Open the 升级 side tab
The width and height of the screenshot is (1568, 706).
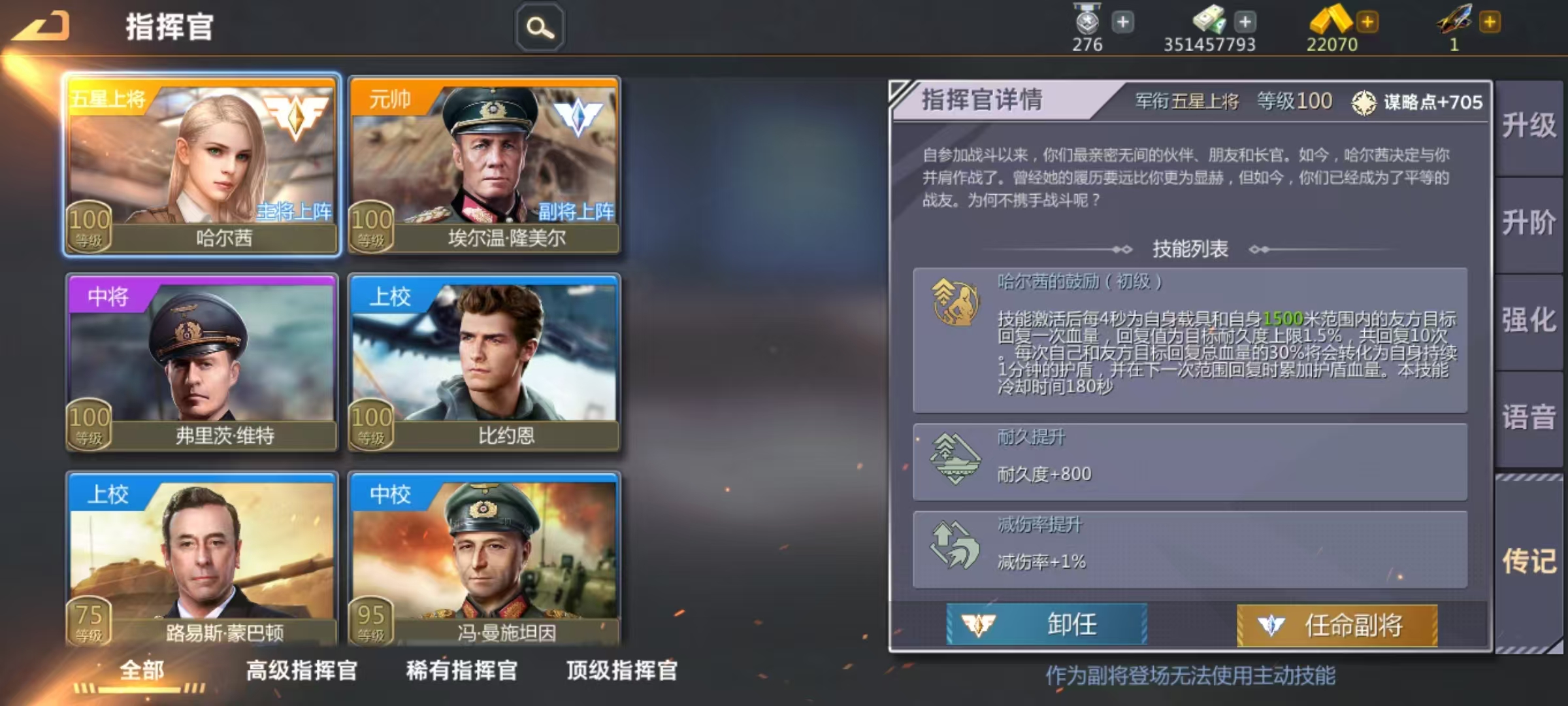point(1529,127)
